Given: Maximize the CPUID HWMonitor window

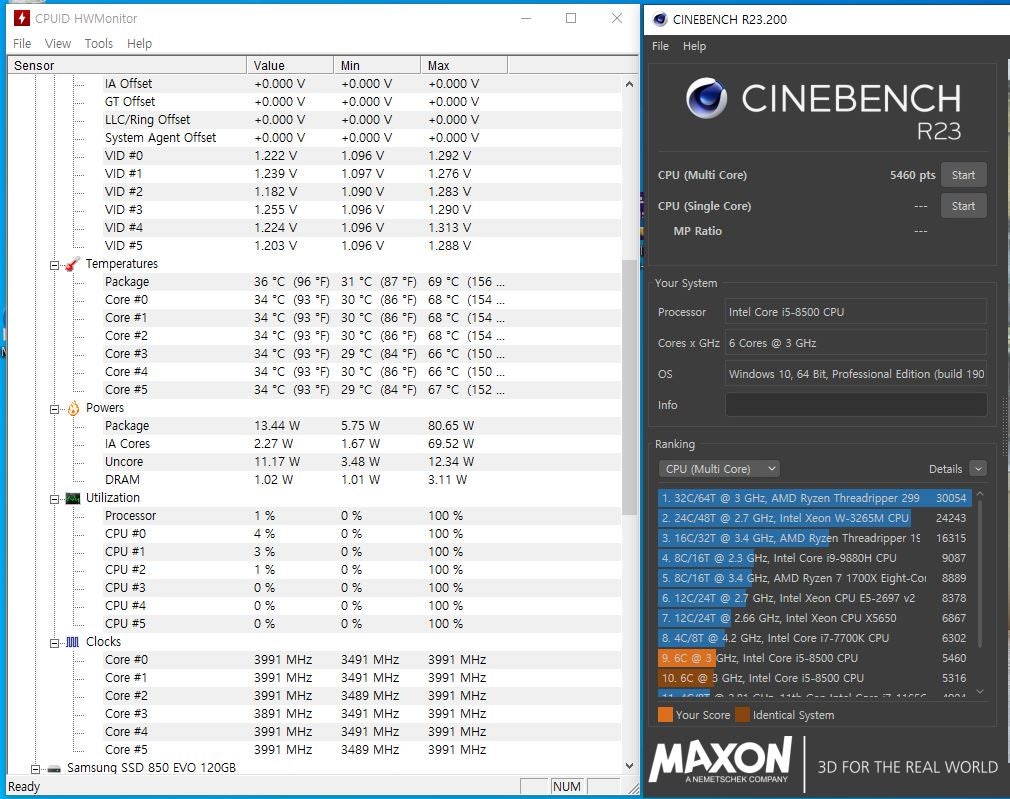Looking at the screenshot, I should pyautogui.click(x=571, y=18).
